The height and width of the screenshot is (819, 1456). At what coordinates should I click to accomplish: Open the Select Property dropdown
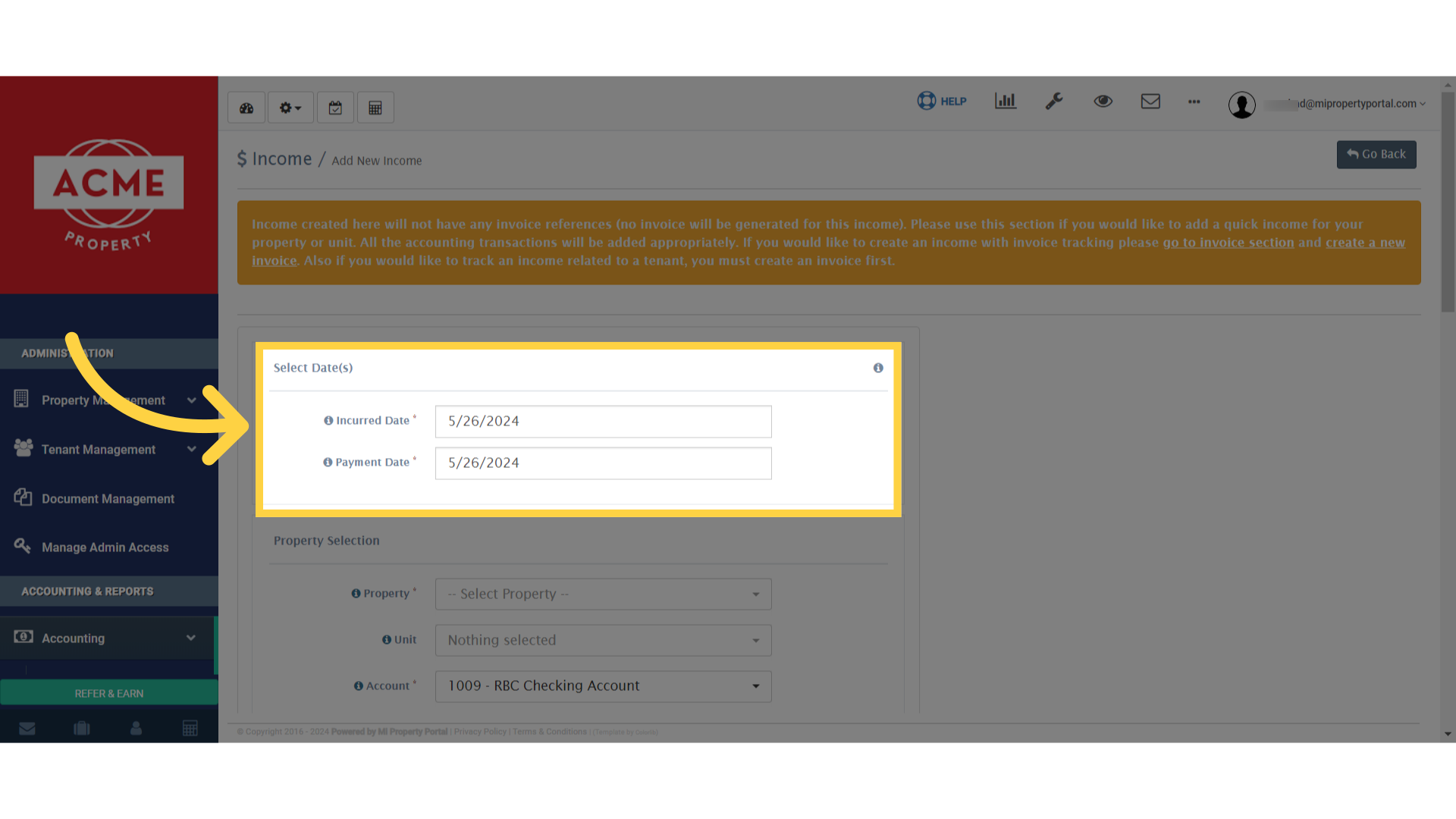[604, 595]
